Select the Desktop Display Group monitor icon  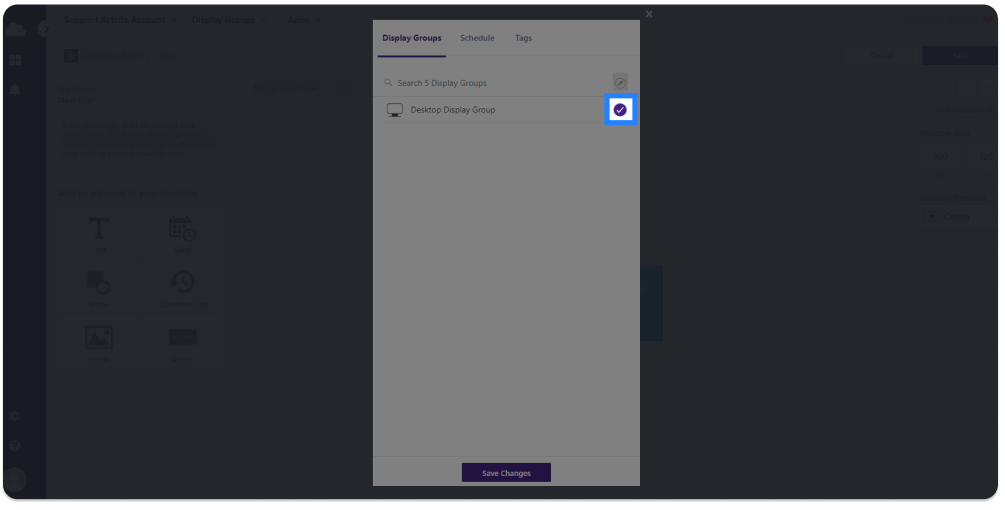(x=394, y=110)
